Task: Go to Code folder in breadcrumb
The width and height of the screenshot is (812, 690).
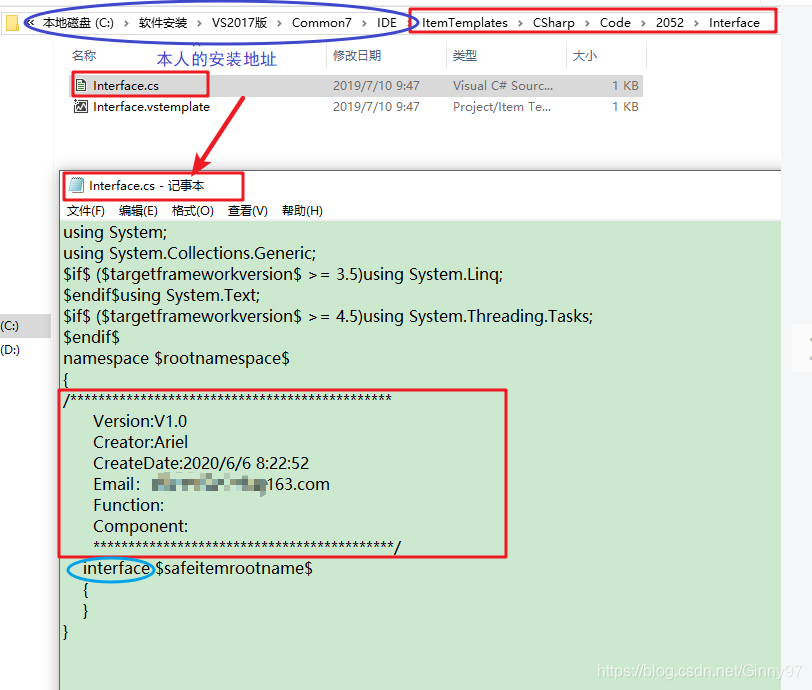Action: [615, 23]
